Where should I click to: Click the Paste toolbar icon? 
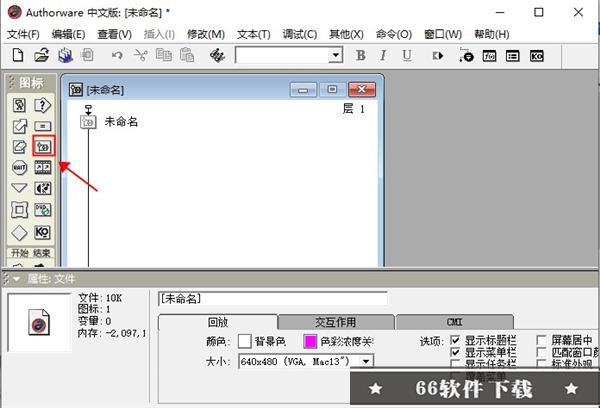(187, 55)
